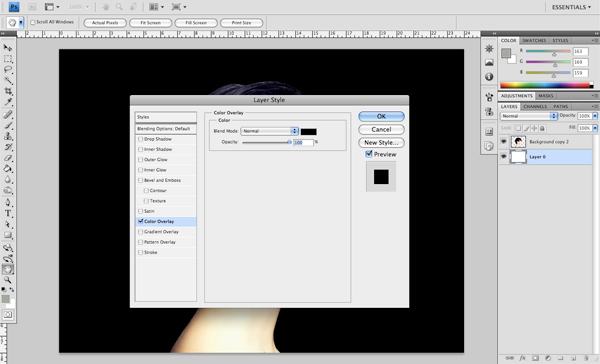Open the ESSENTIALS workspace dropdown
Viewport: 600px width, 364px height.
click(571, 7)
